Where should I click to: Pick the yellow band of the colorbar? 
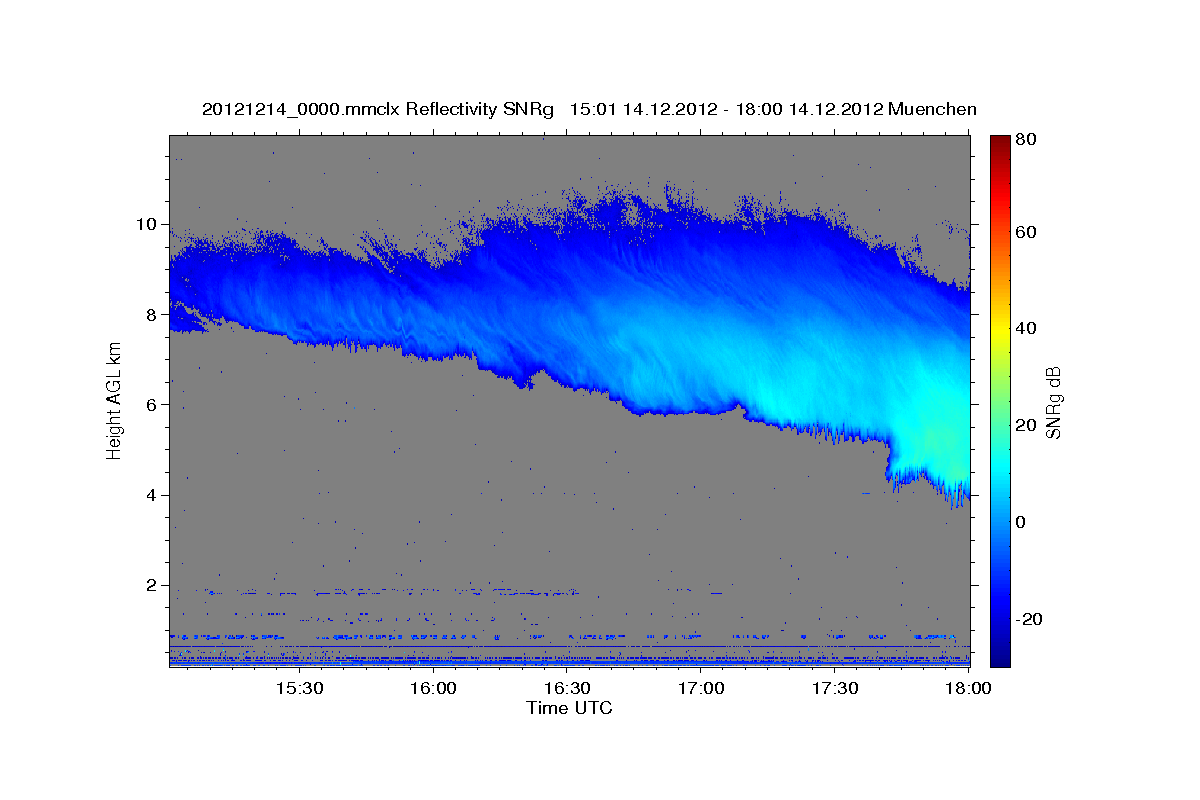pos(1000,330)
